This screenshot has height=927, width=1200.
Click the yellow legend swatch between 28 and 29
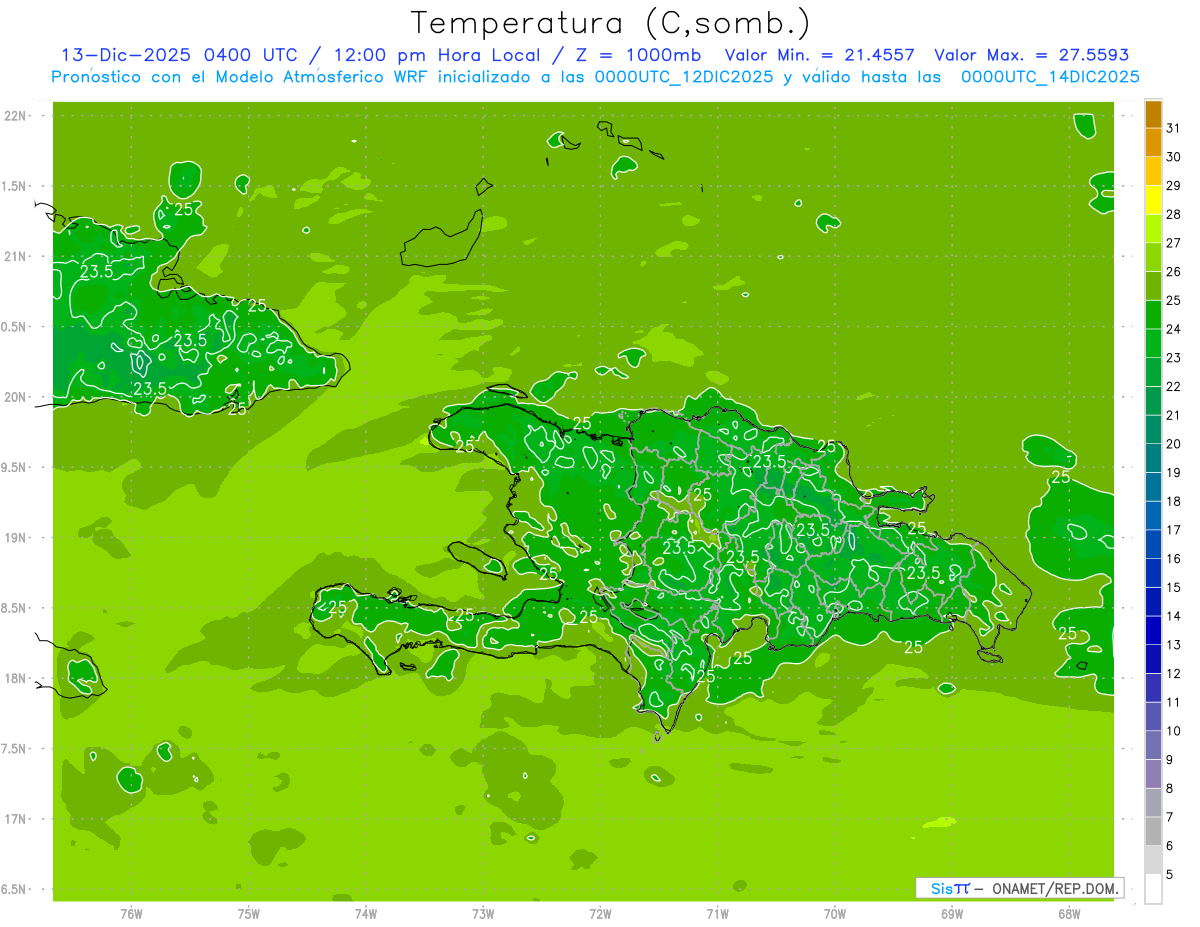coord(1153,200)
